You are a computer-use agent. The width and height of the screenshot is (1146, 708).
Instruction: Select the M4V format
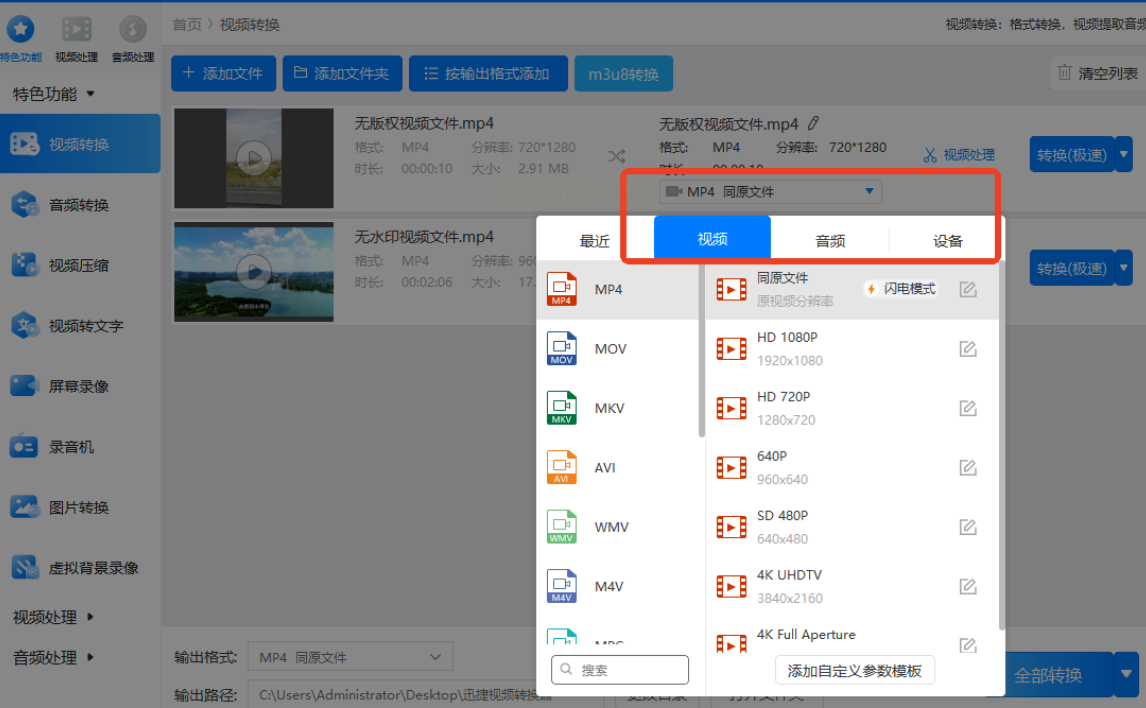(x=618, y=586)
